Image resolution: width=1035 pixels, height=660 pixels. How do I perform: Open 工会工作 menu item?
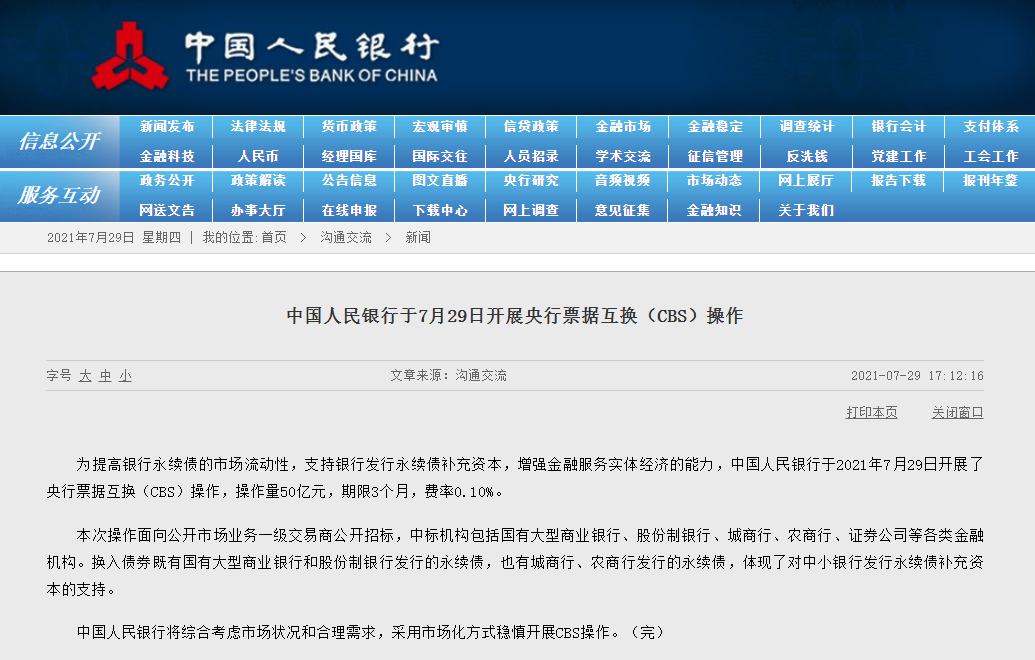pyautogui.click(x=991, y=156)
